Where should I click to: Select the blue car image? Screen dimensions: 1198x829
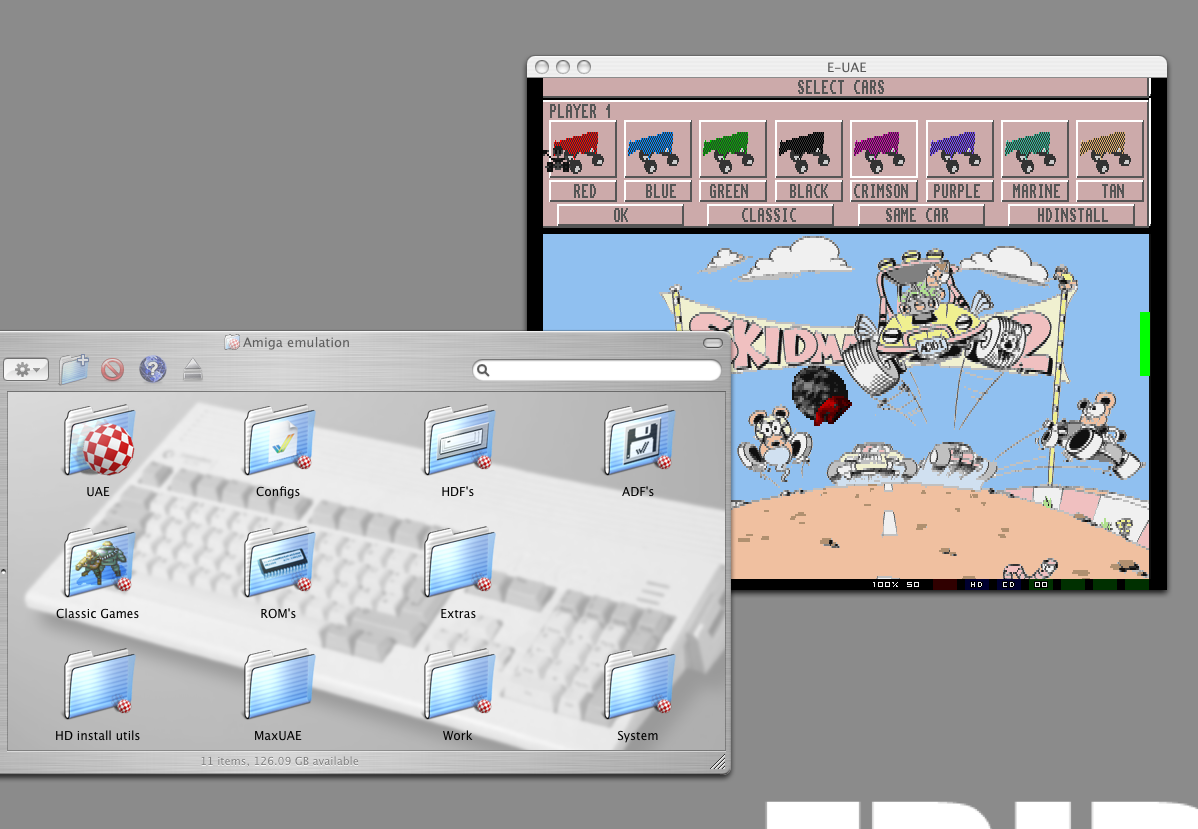657,150
